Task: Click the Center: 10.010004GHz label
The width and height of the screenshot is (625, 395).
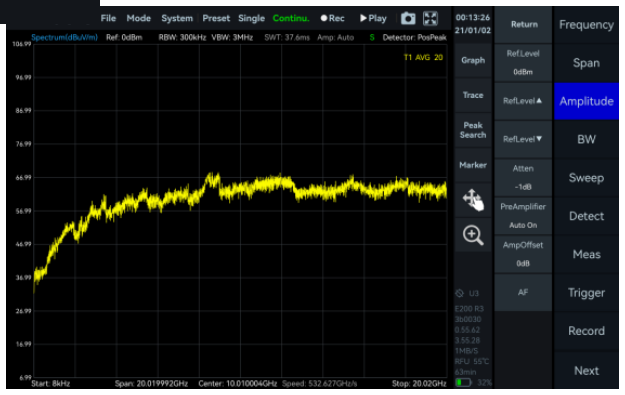Action: click(x=238, y=383)
